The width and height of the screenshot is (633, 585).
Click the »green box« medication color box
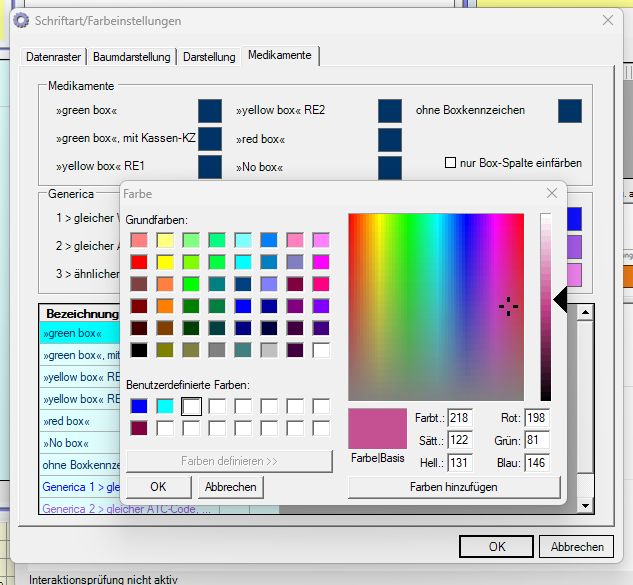tap(210, 111)
